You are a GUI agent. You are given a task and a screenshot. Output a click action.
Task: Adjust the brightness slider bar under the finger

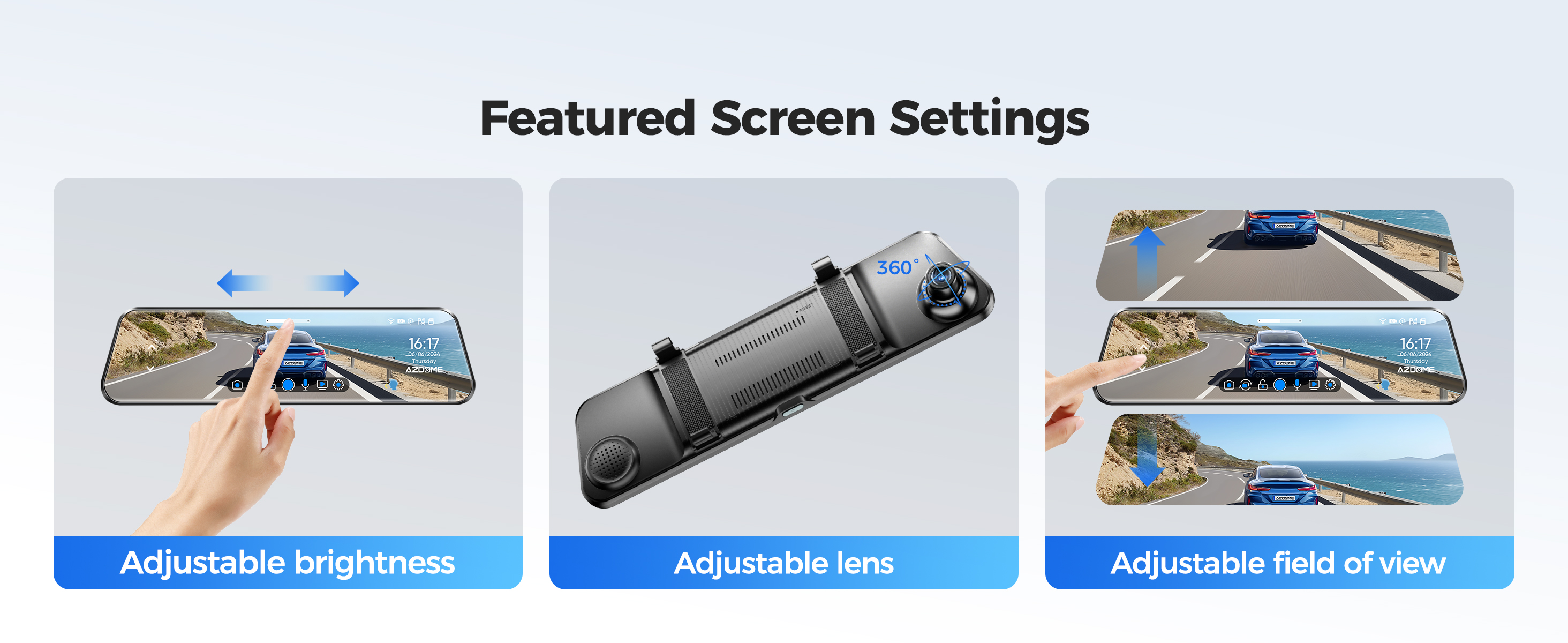[x=288, y=321]
